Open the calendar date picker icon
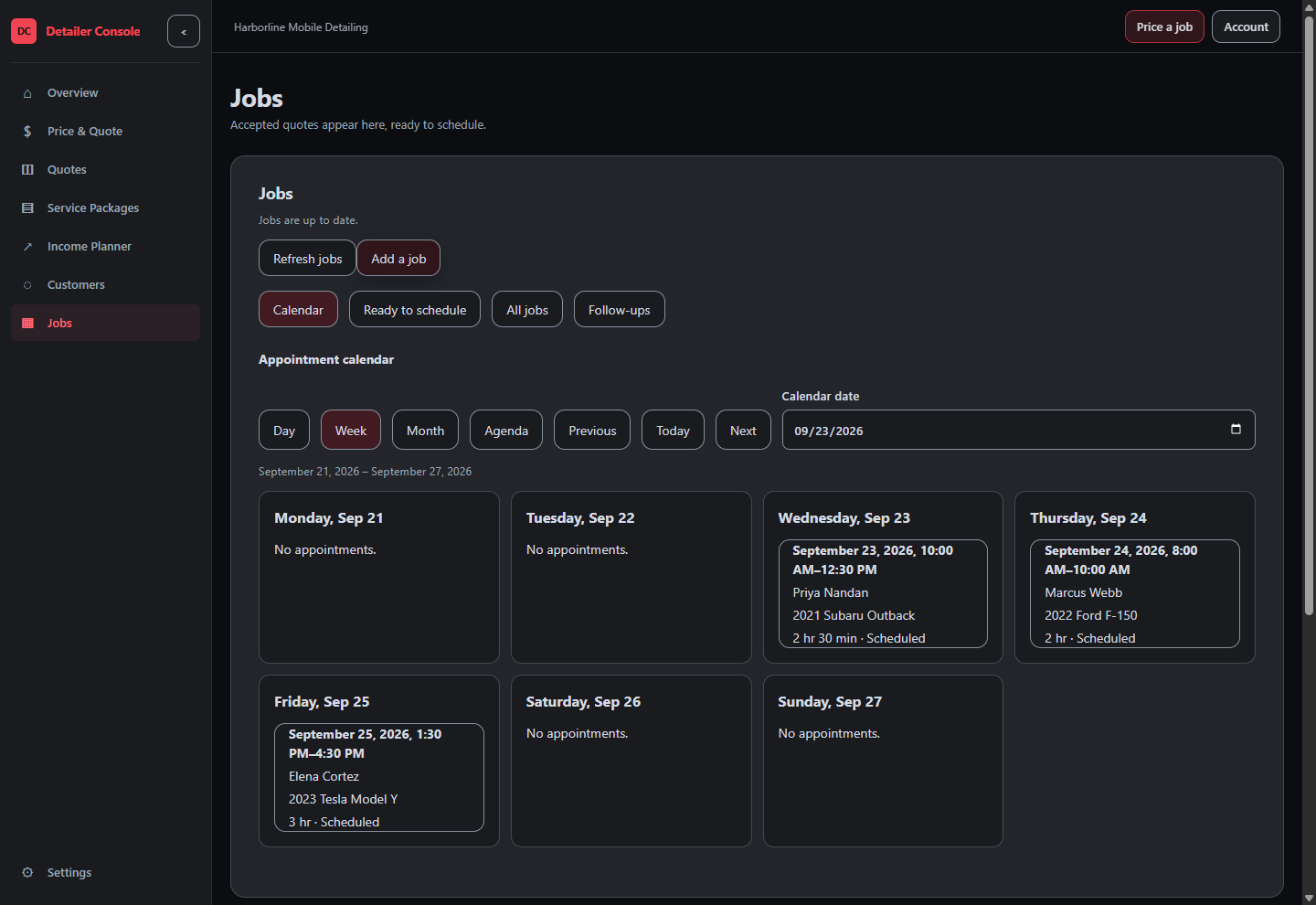This screenshot has width=1316, height=905. coord(1236,430)
